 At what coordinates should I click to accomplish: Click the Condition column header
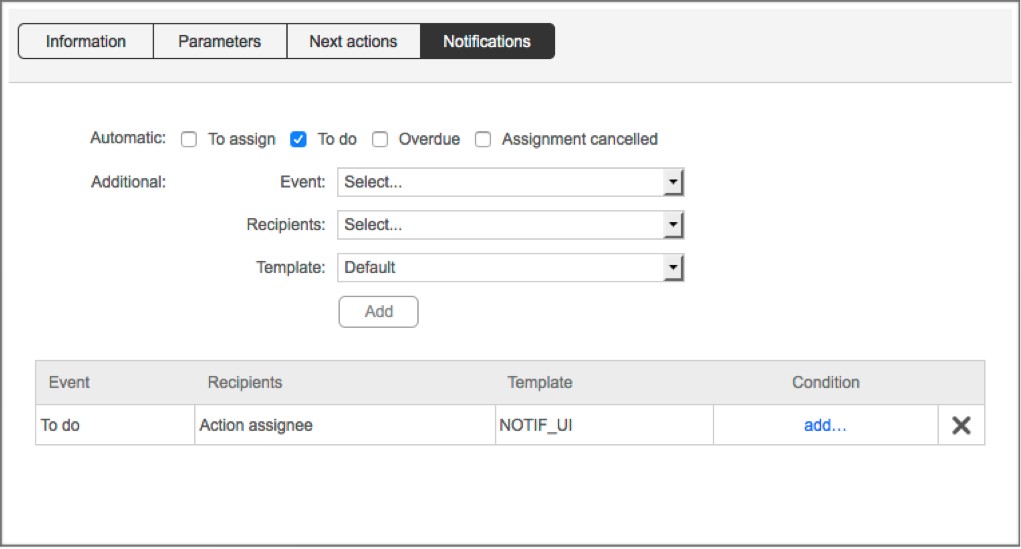tap(825, 382)
